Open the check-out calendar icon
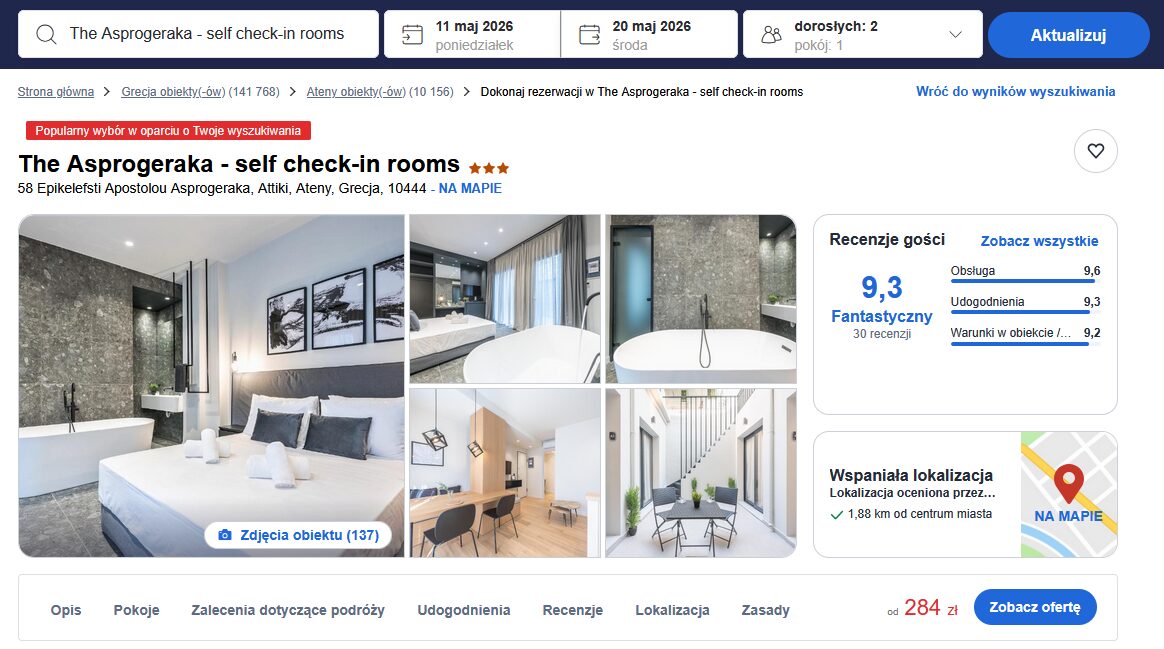1164x649 pixels. click(589, 34)
